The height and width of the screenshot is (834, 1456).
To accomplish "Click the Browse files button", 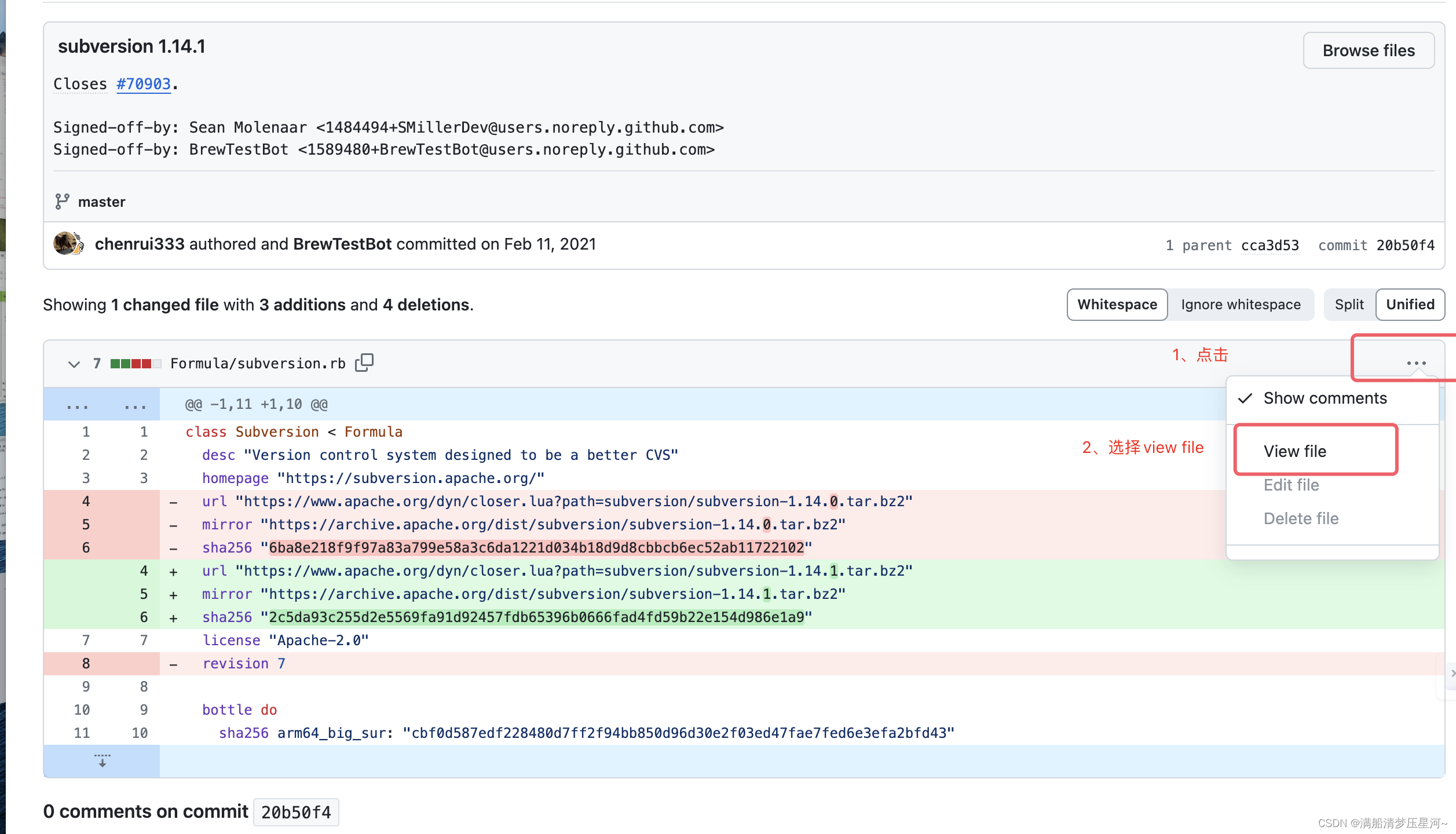I will pyautogui.click(x=1369, y=50).
